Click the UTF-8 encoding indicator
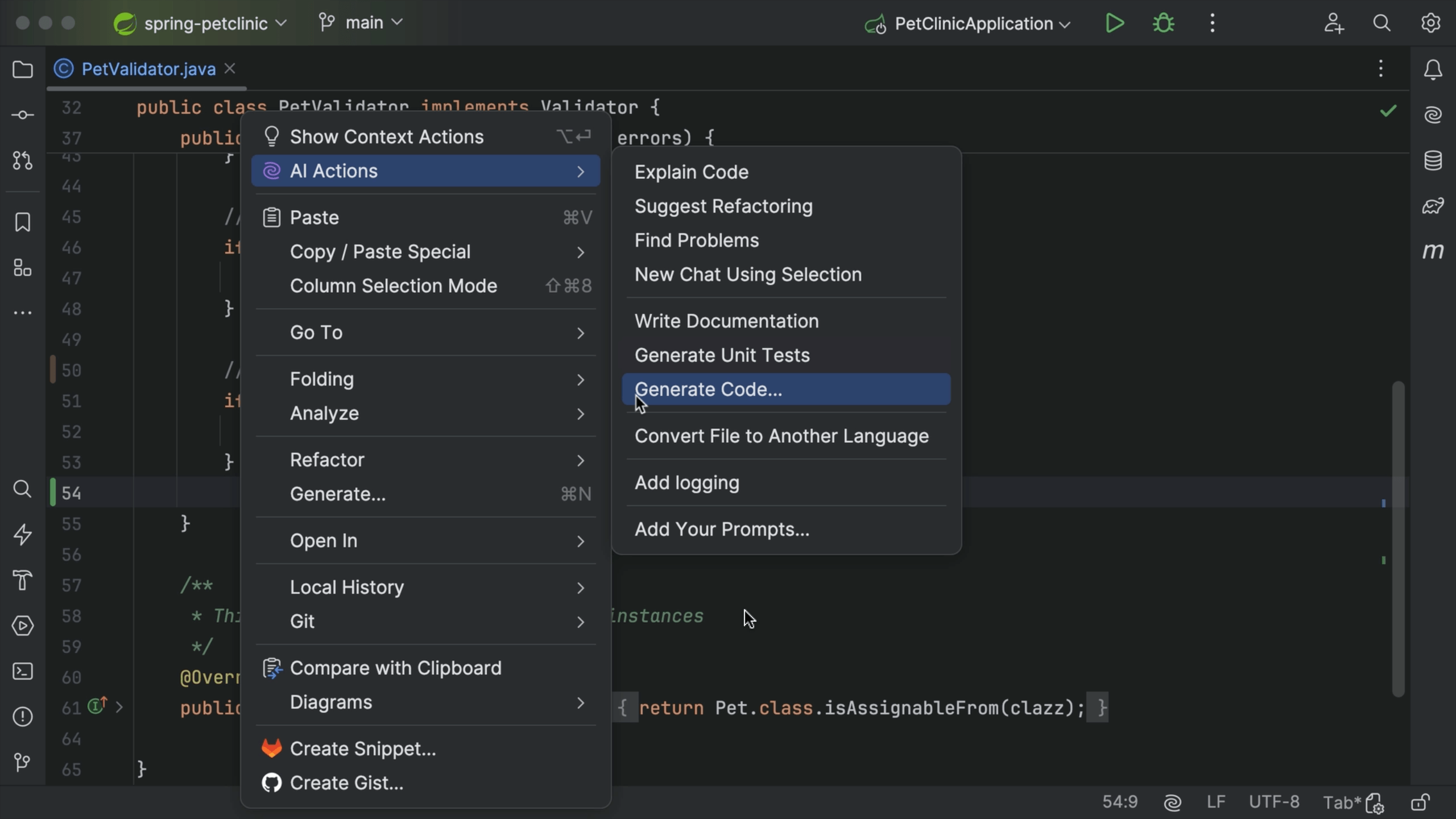This screenshot has width=1456, height=819. [x=1274, y=802]
